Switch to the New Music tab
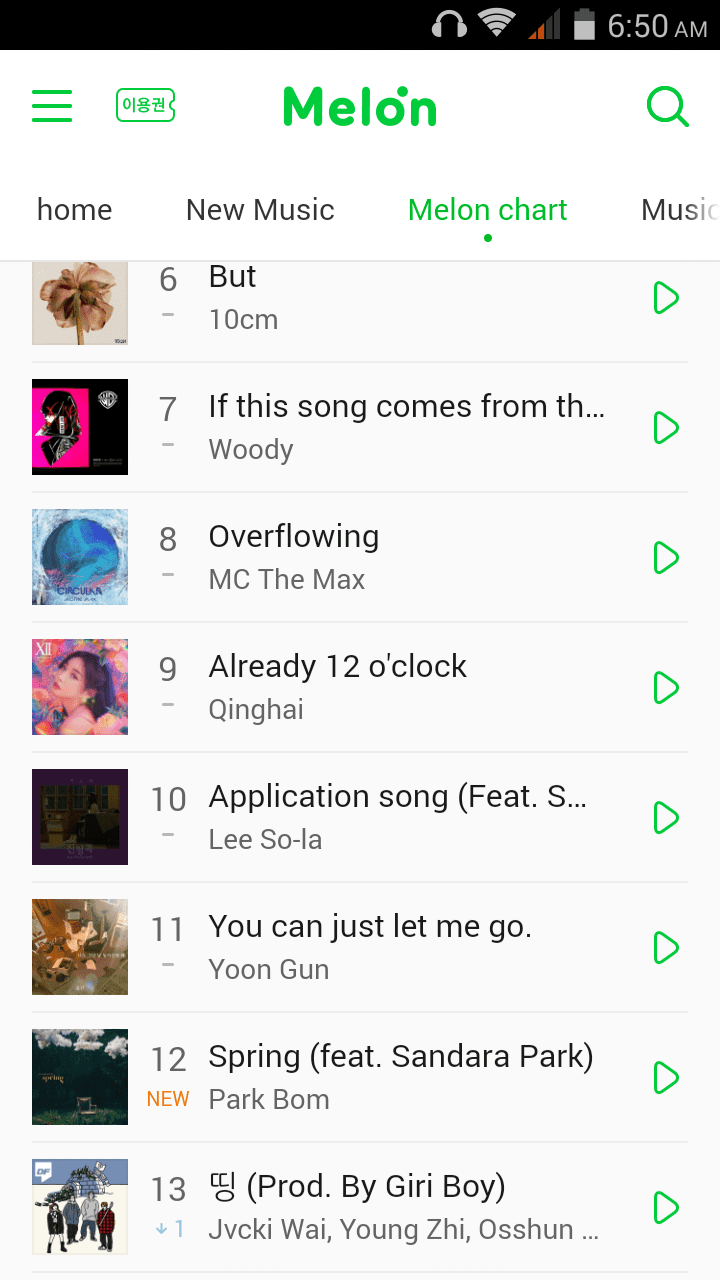 (260, 210)
